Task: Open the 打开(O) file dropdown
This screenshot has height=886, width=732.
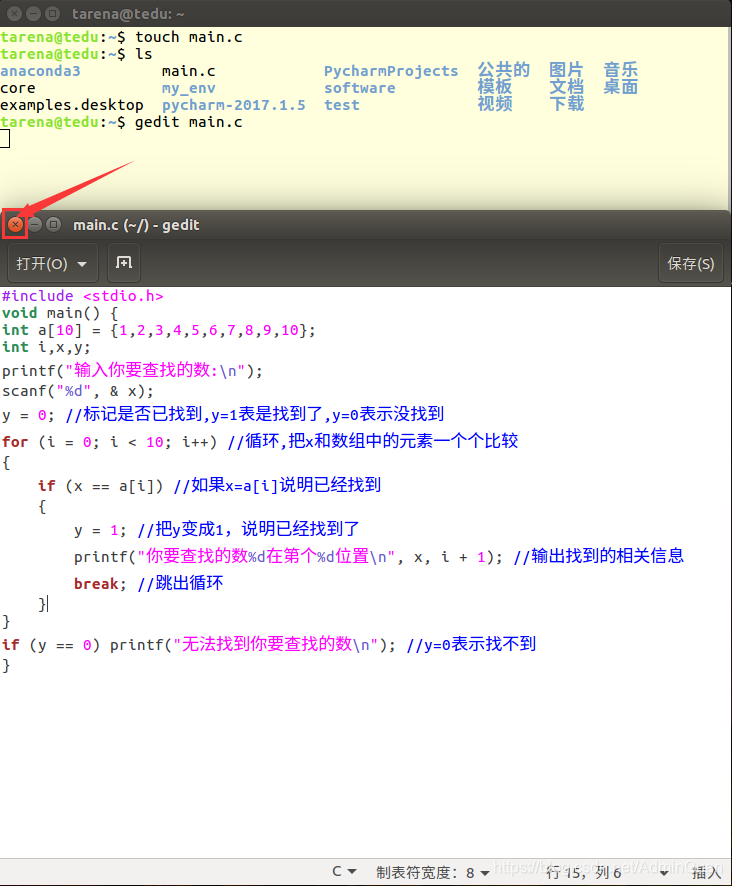Action: 52,263
